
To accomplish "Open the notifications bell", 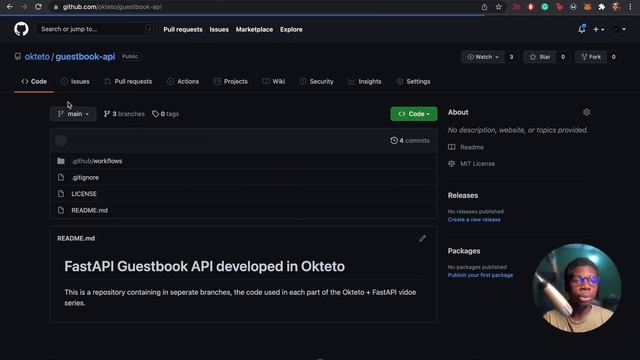I will point(582,29).
